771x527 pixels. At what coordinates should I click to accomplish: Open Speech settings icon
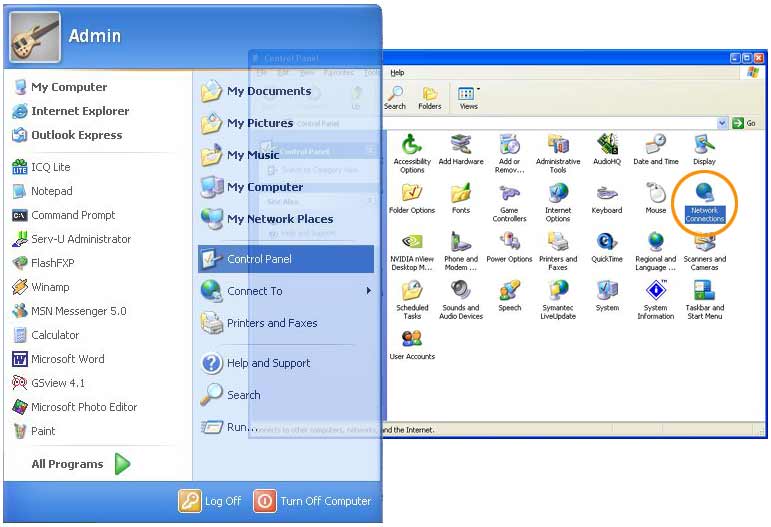pos(509,295)
